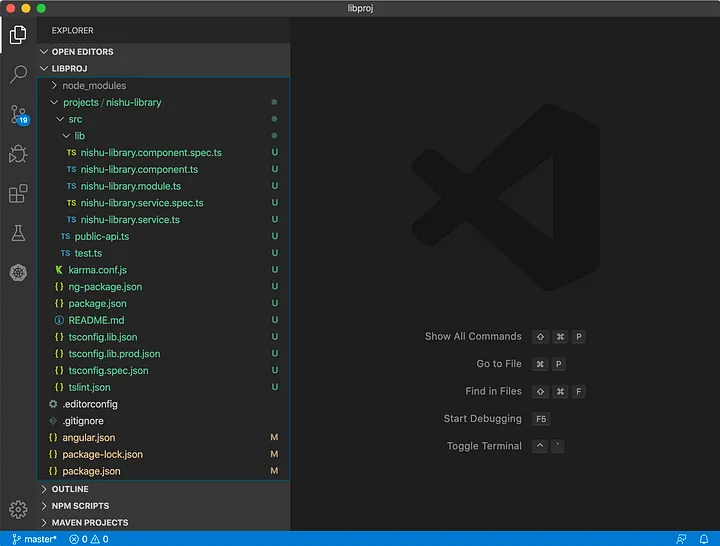Click errors and warnings count in status bar
Screen dimensions: 720x546
[89, 539]
